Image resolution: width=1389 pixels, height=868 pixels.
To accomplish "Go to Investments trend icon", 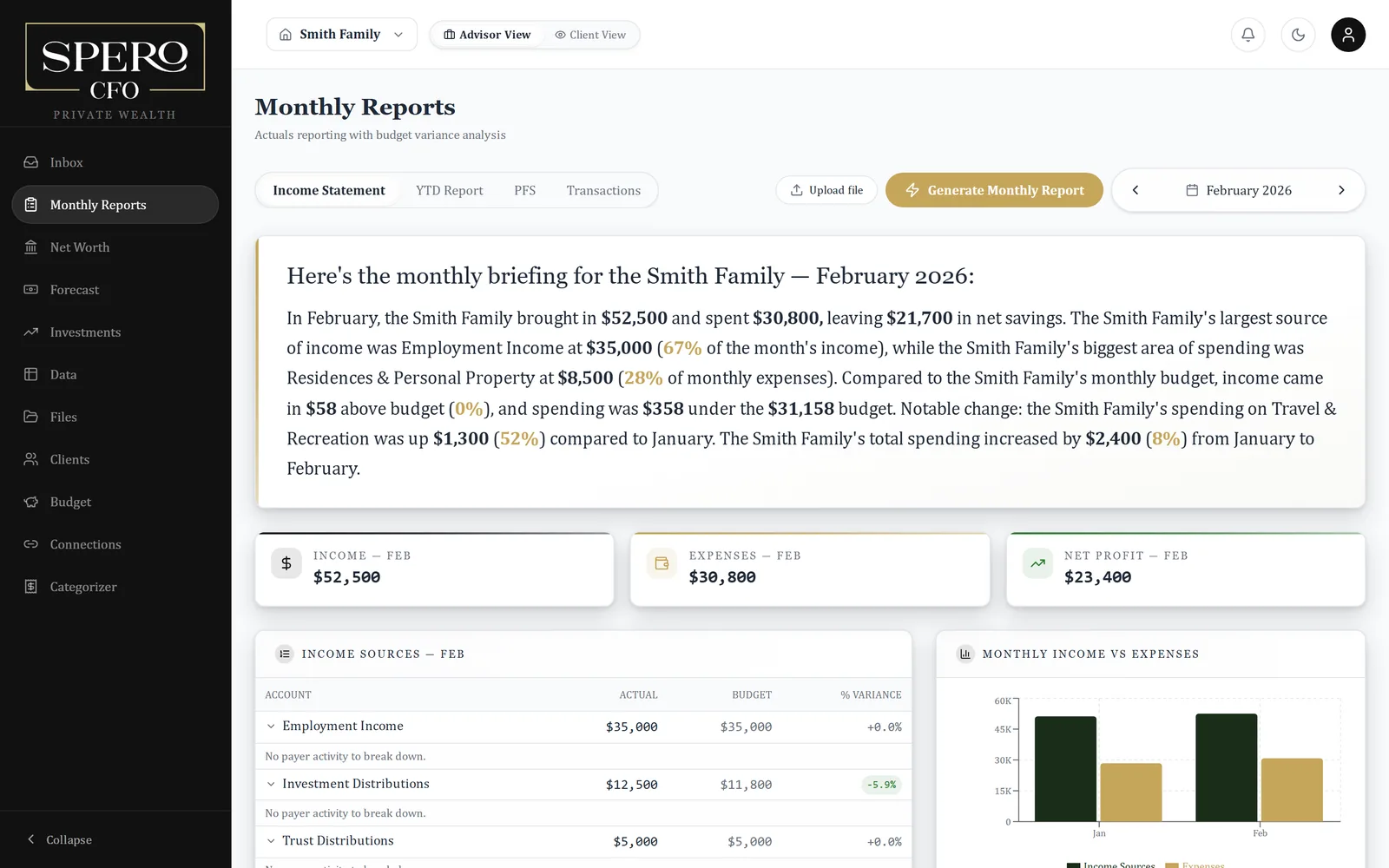I will pos(31,332).
